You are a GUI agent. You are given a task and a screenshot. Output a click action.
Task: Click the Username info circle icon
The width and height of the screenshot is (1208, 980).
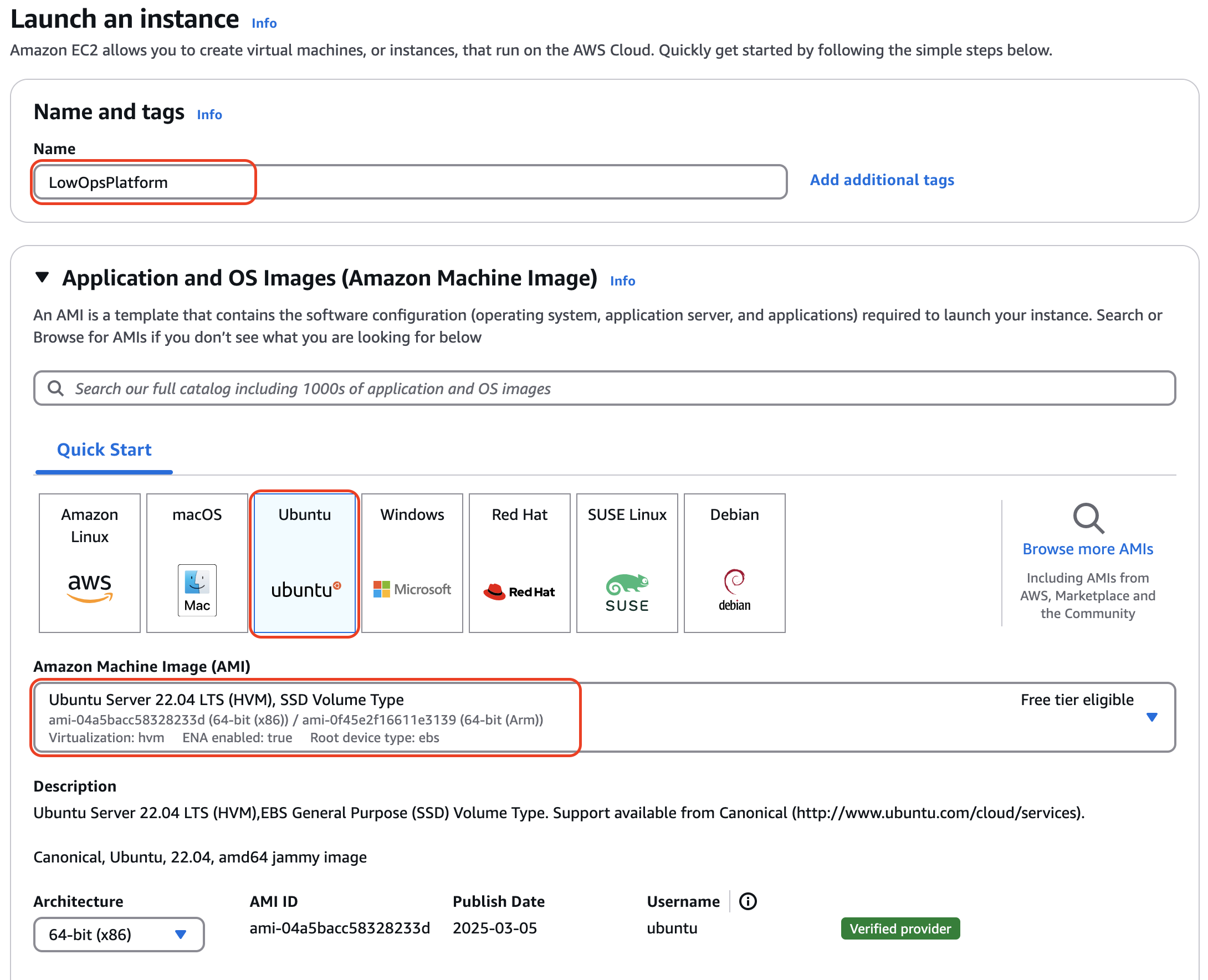tap(748, 901)
